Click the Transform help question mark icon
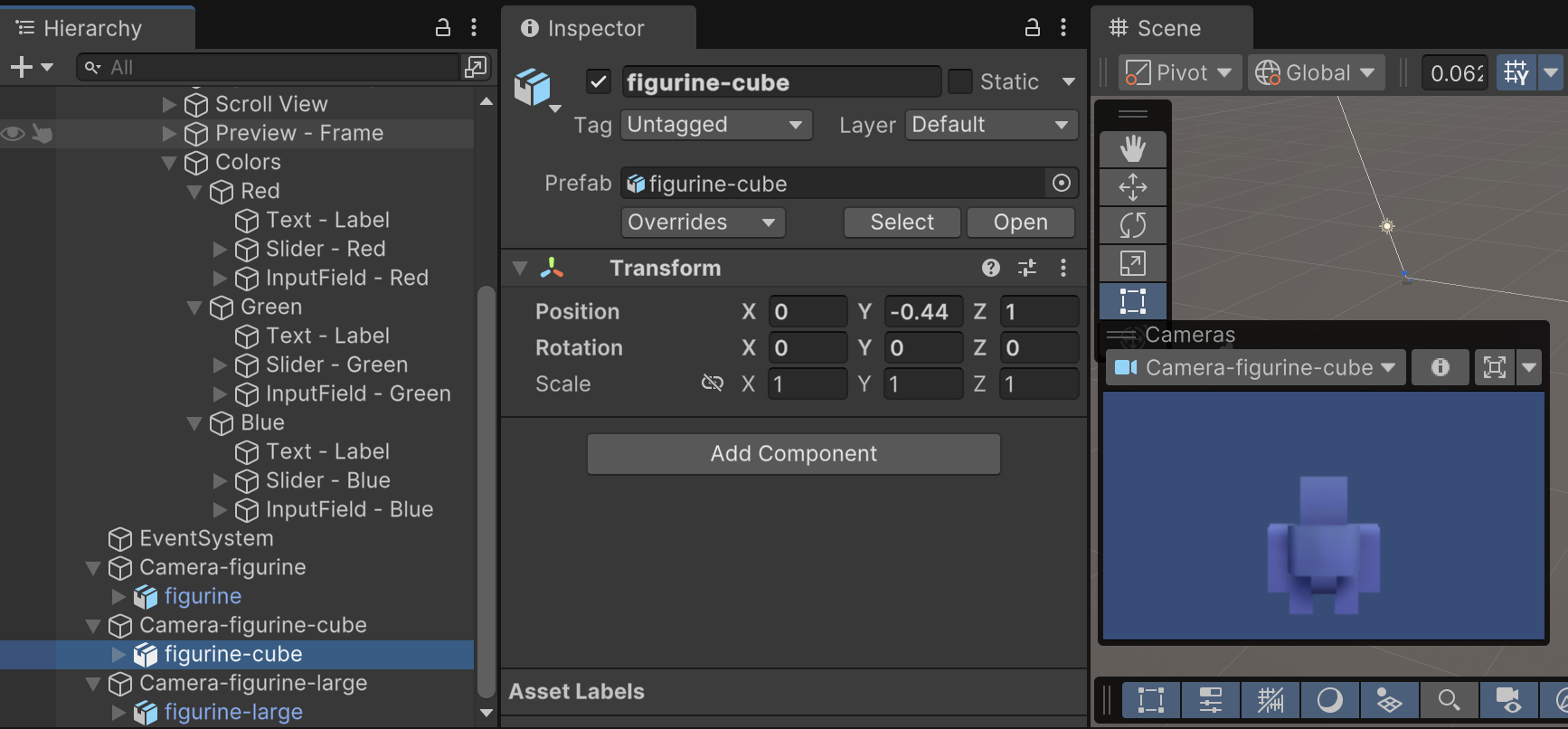The height and width of the screenshot is (729, 1568). tap(991, 268)
